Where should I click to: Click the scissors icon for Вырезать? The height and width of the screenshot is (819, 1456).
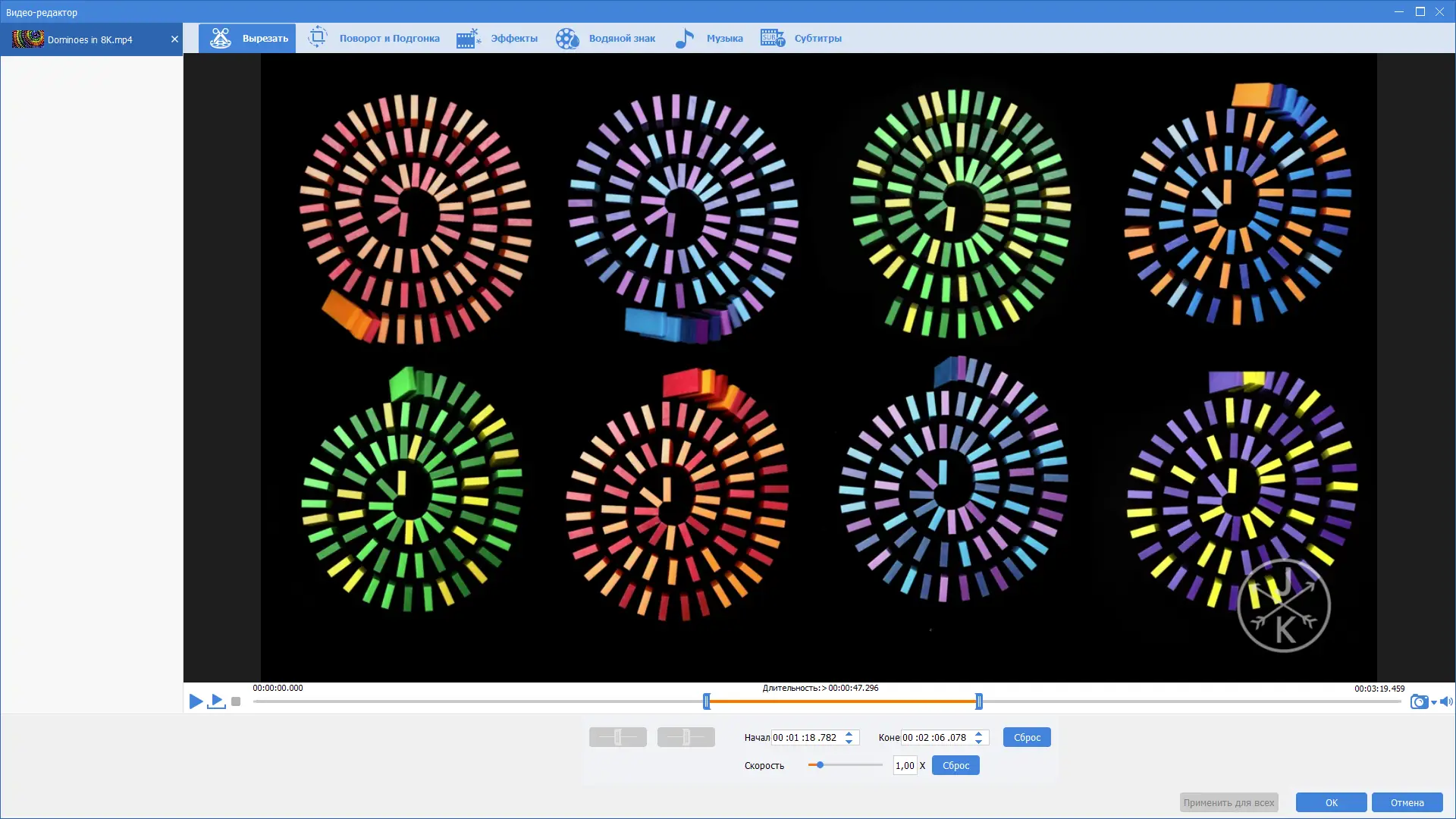(x=221, y=38)
